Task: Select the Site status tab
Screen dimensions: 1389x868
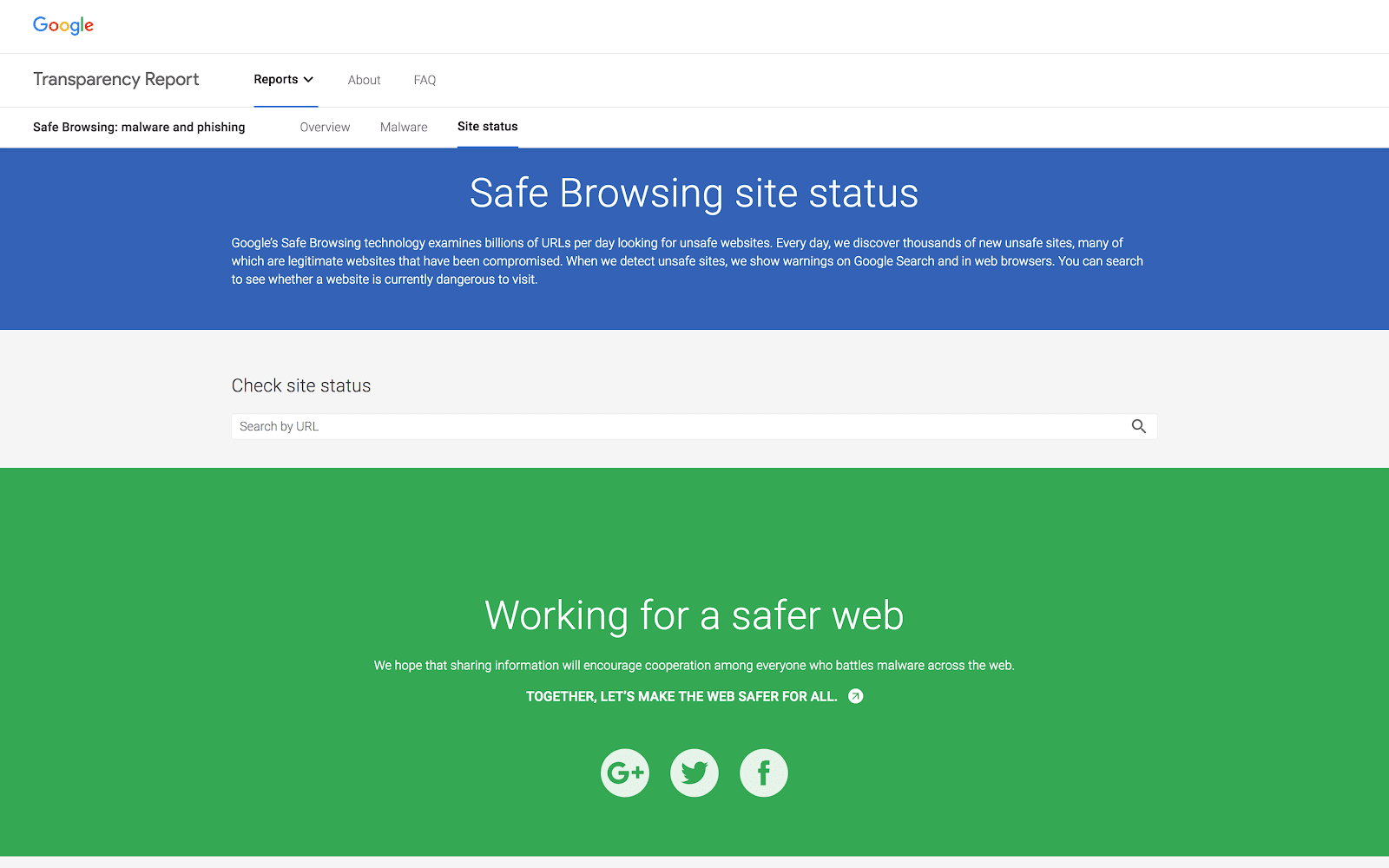Action: [x=487, y=127]
